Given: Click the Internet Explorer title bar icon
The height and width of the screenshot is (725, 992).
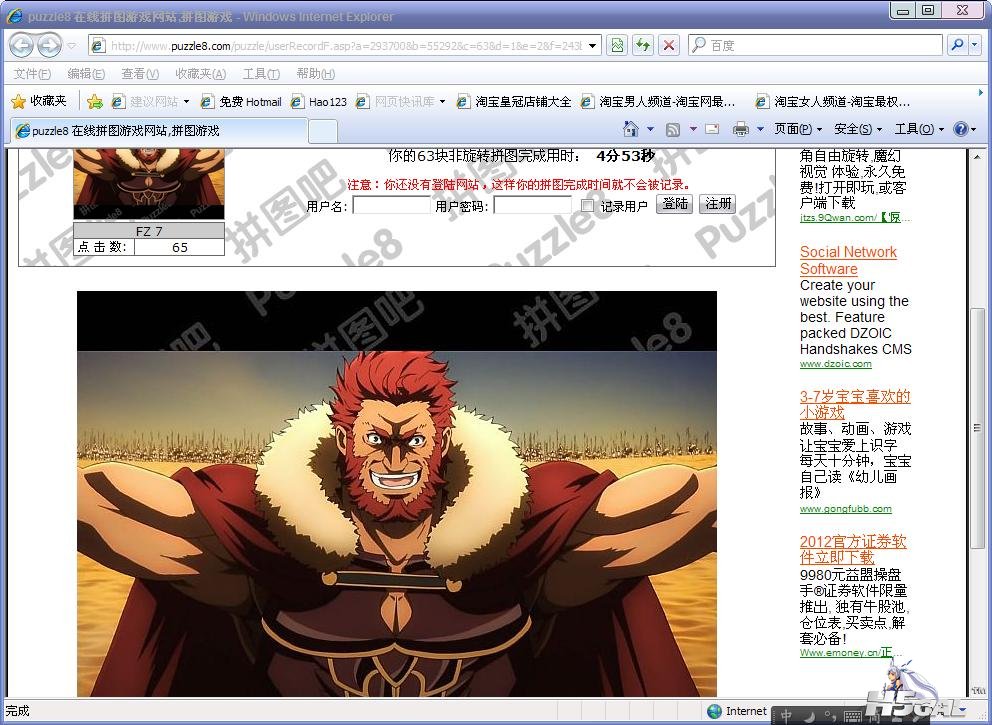Looking at the screenshot, I should pyautogui.click(x=14, y=16).
